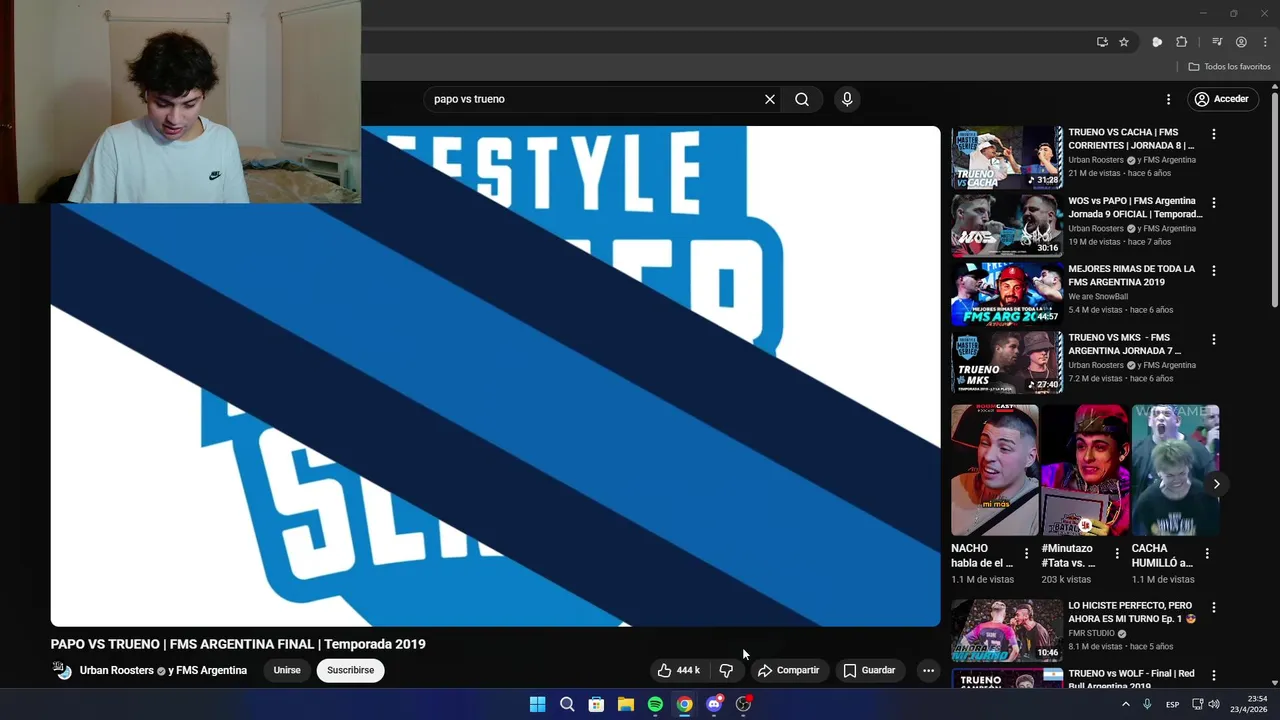
Task: Click the YouTube search magnifier button
Action: tap(802, 99)
